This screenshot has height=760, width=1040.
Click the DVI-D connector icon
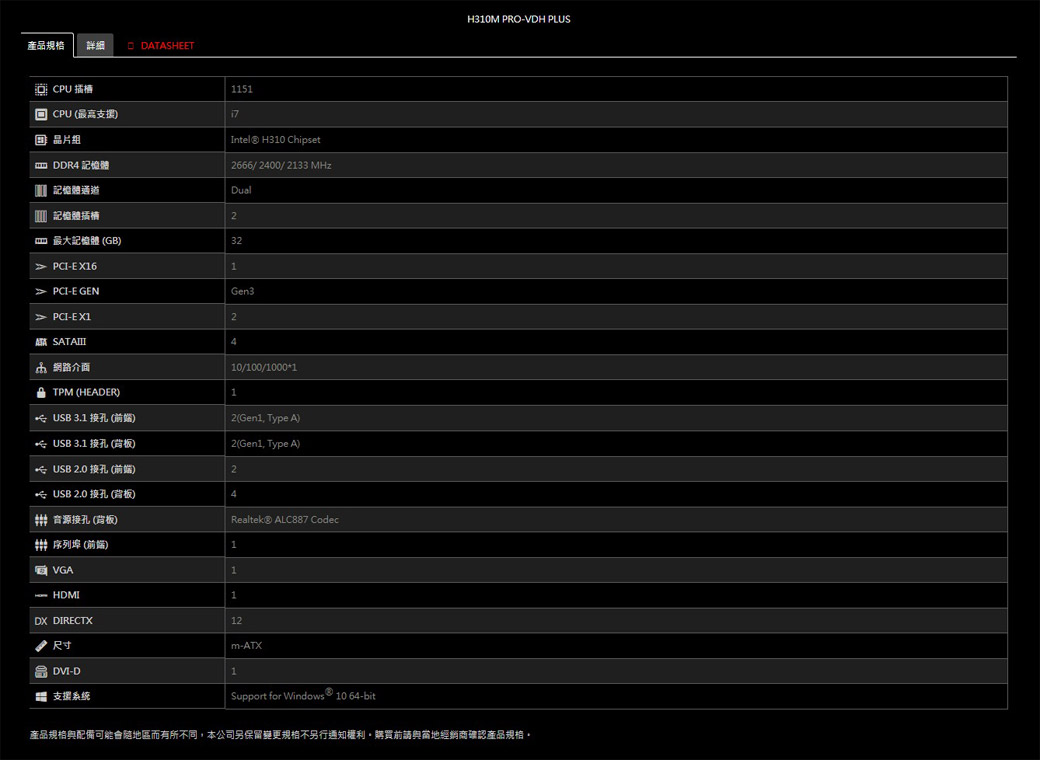41,671
